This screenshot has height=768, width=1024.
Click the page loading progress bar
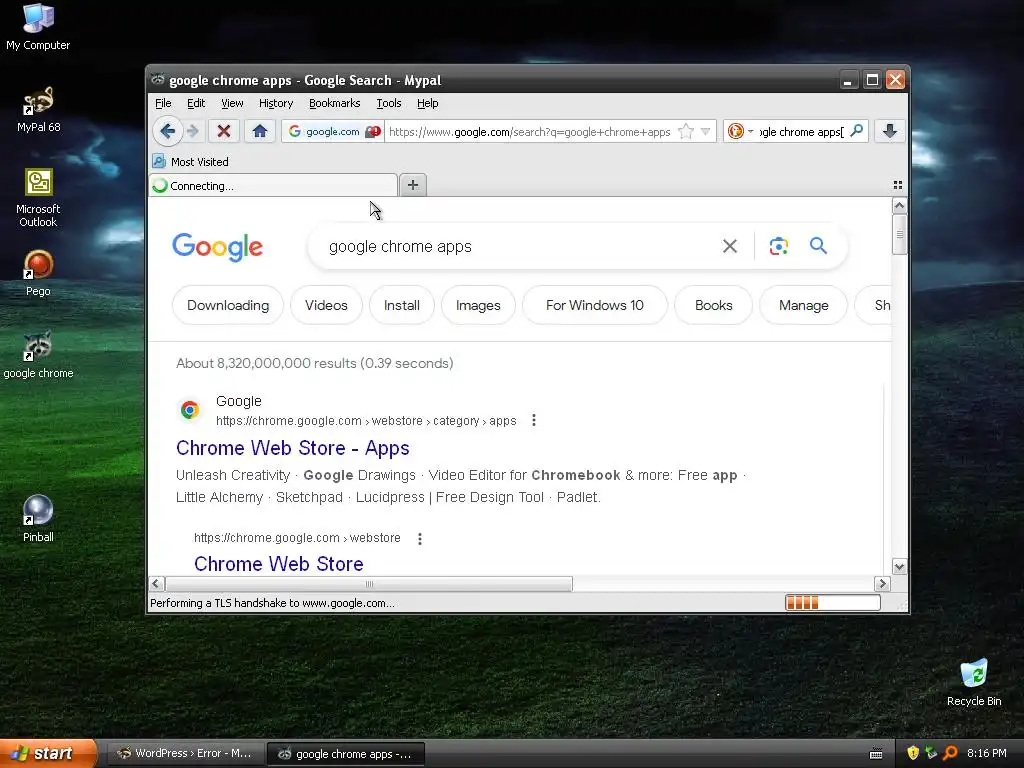tap(833, 603)
